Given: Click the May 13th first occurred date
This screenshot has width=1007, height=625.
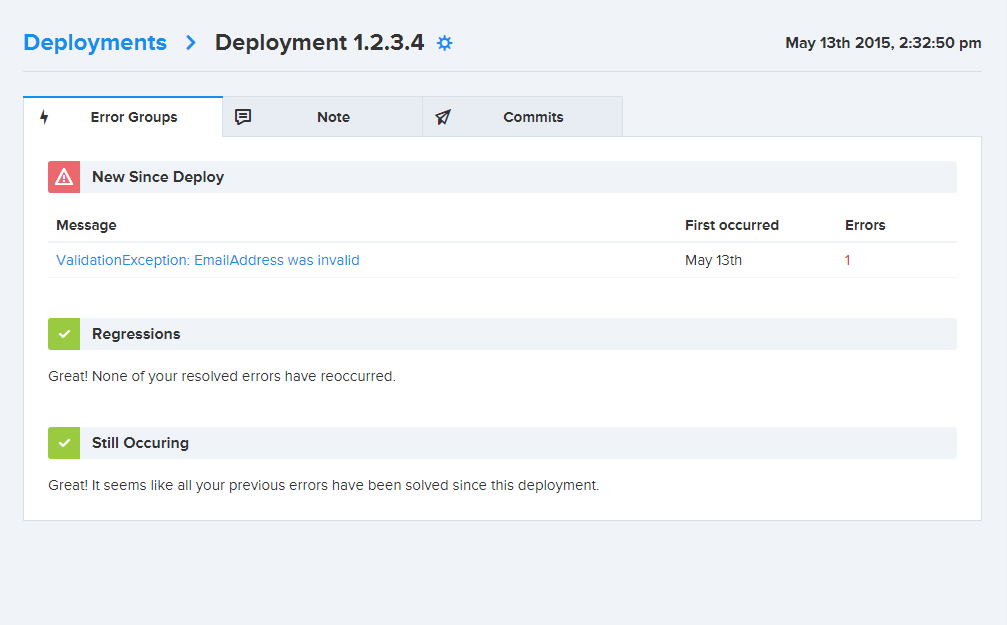Looking at the screenshot, I should (714, 260).
